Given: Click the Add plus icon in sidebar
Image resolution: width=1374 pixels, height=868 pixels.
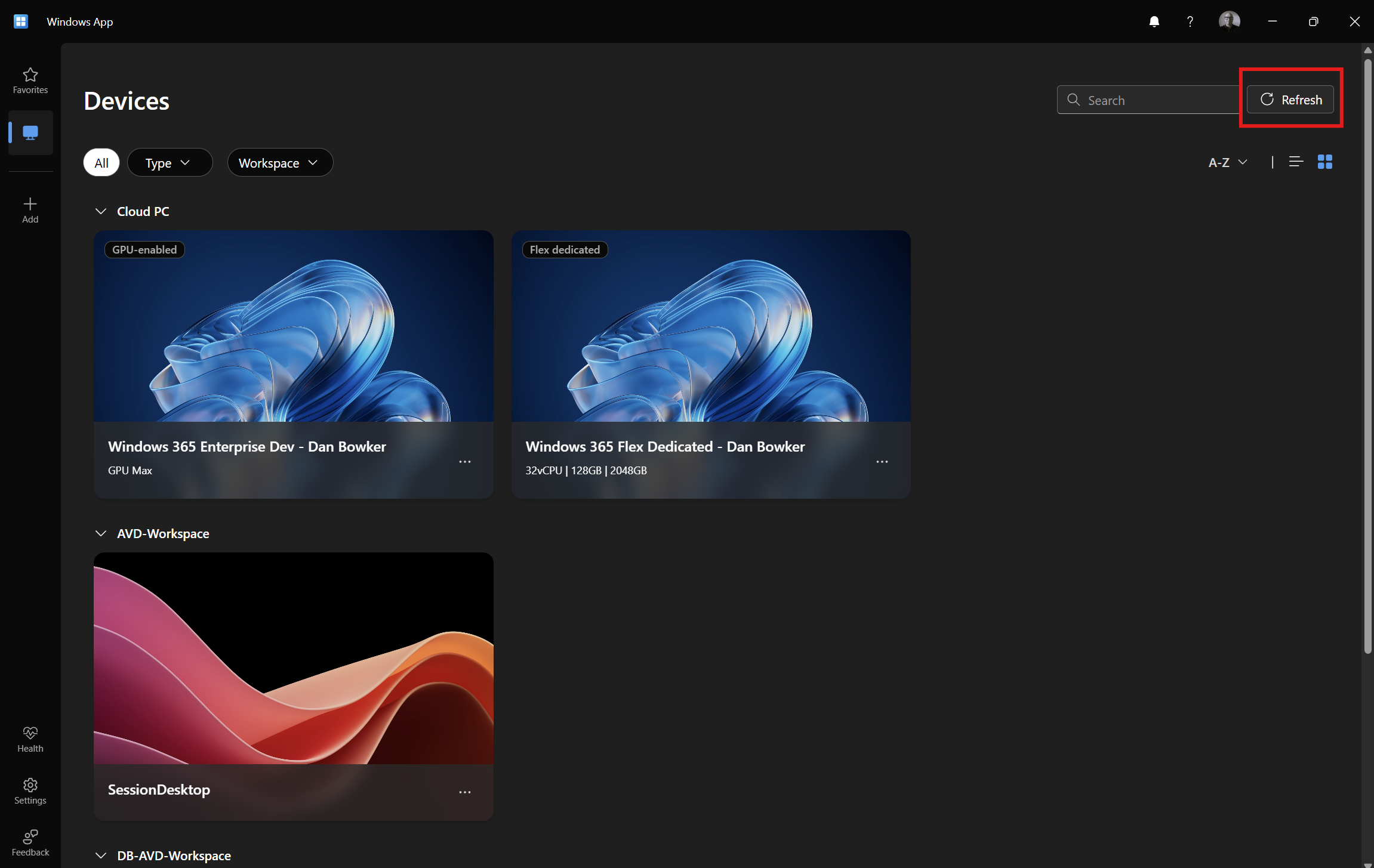Looking at the screenshot, I should pyautogui.click(x=30, y=210).
